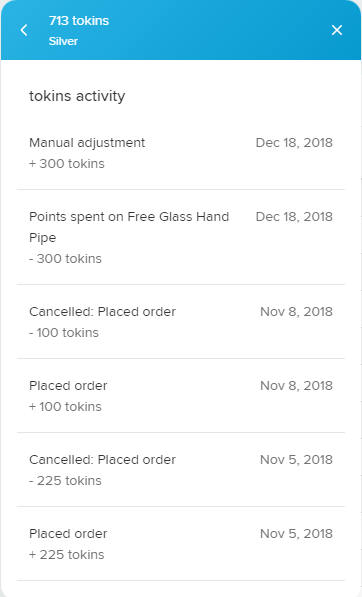This screenshot has width=362, height=597.
Task: Go back using the left chevron arrow
Action: tap(24, 30)
